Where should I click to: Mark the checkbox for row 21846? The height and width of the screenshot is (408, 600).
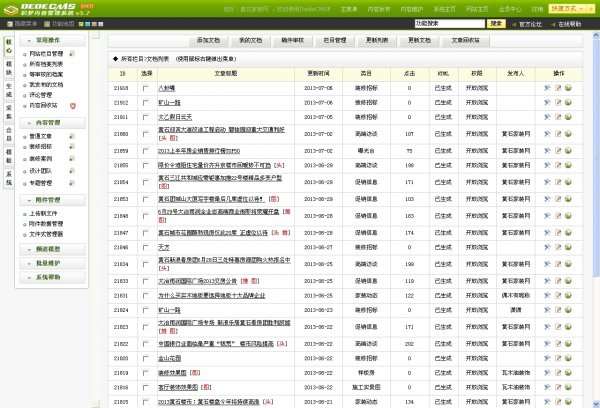145,247
